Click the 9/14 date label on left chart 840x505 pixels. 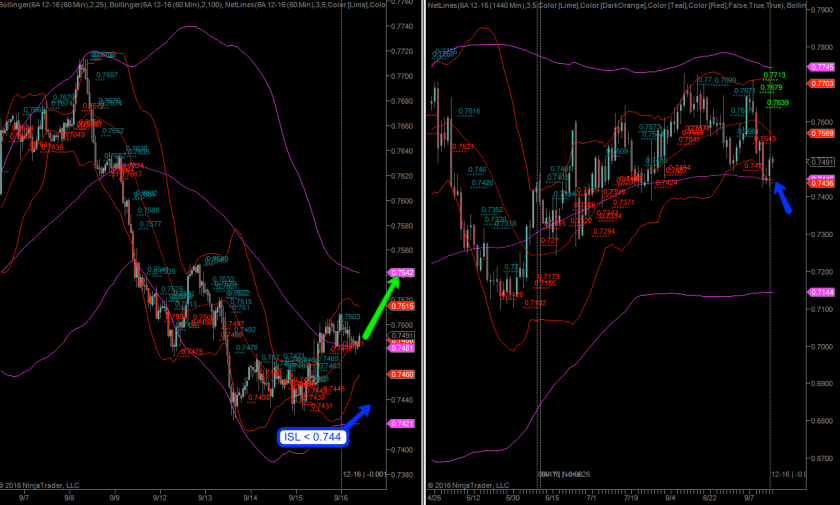coord(250,498)
